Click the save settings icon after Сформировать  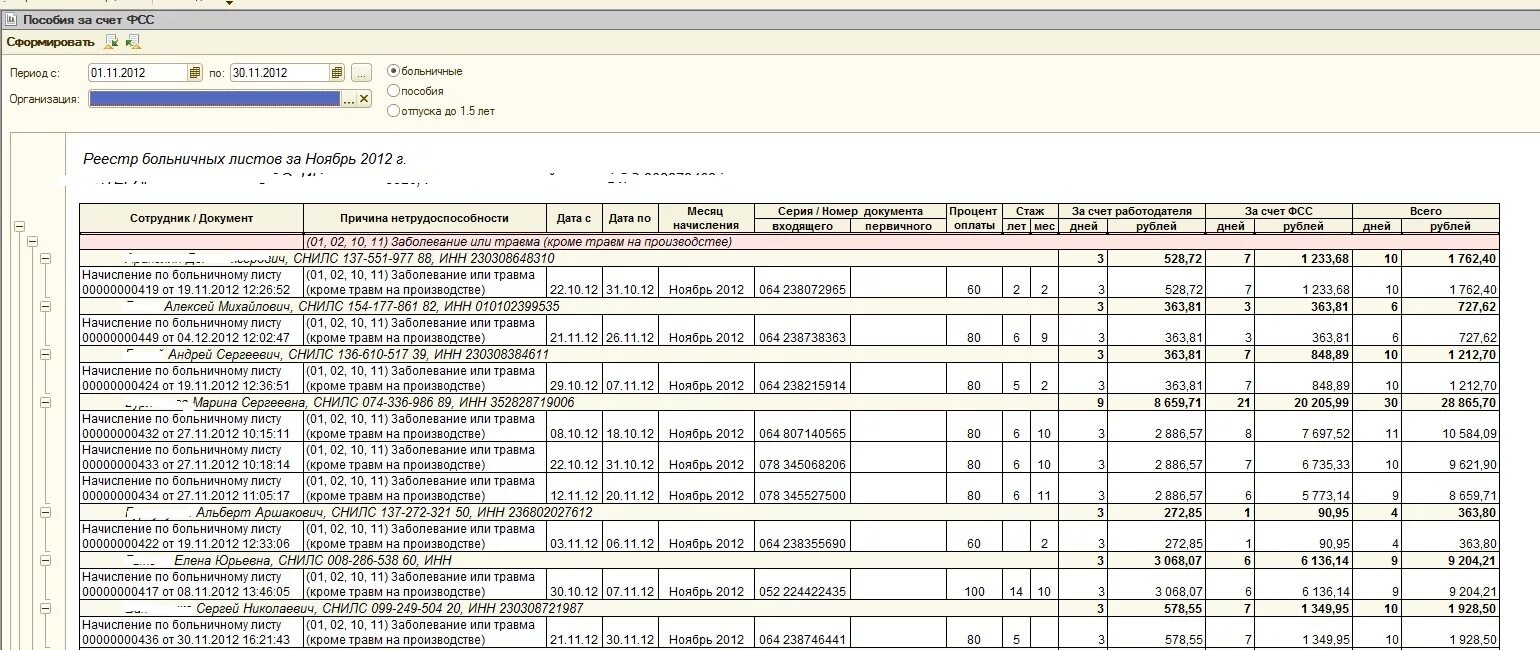pos(112,41)
